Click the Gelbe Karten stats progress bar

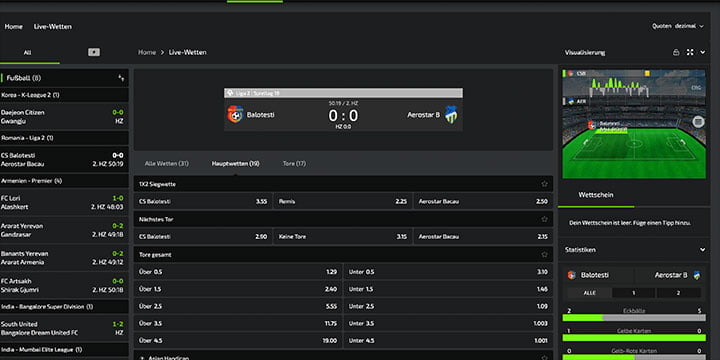click(634, 338)
